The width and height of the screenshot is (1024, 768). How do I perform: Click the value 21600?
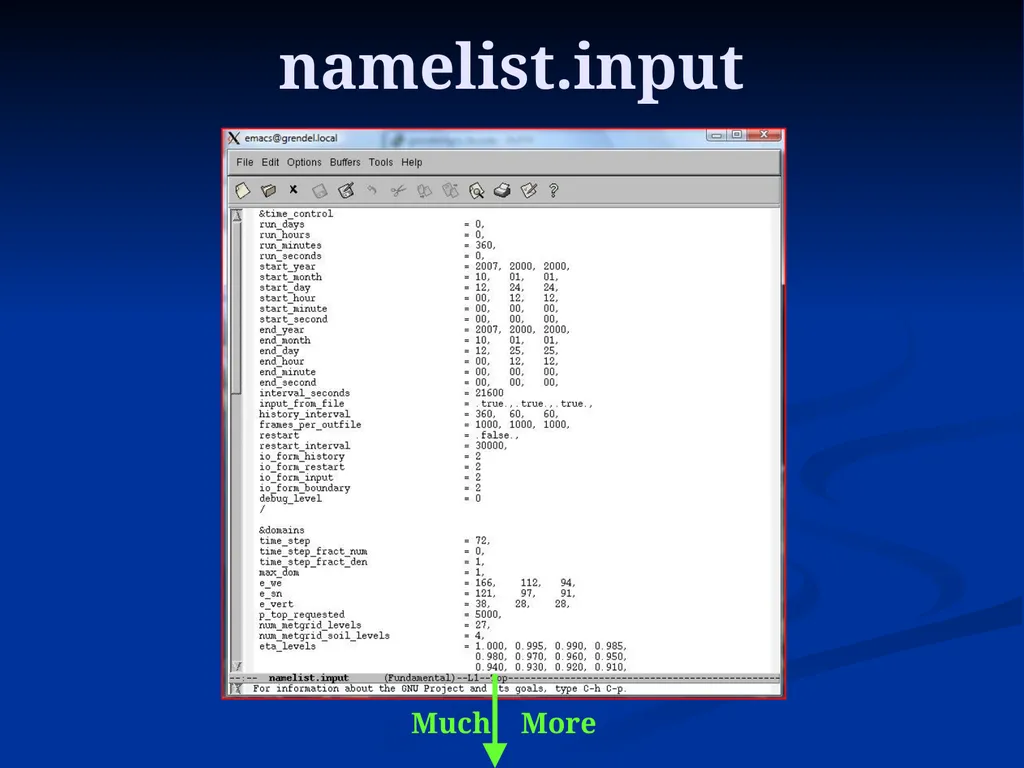(x=489, y=393)
